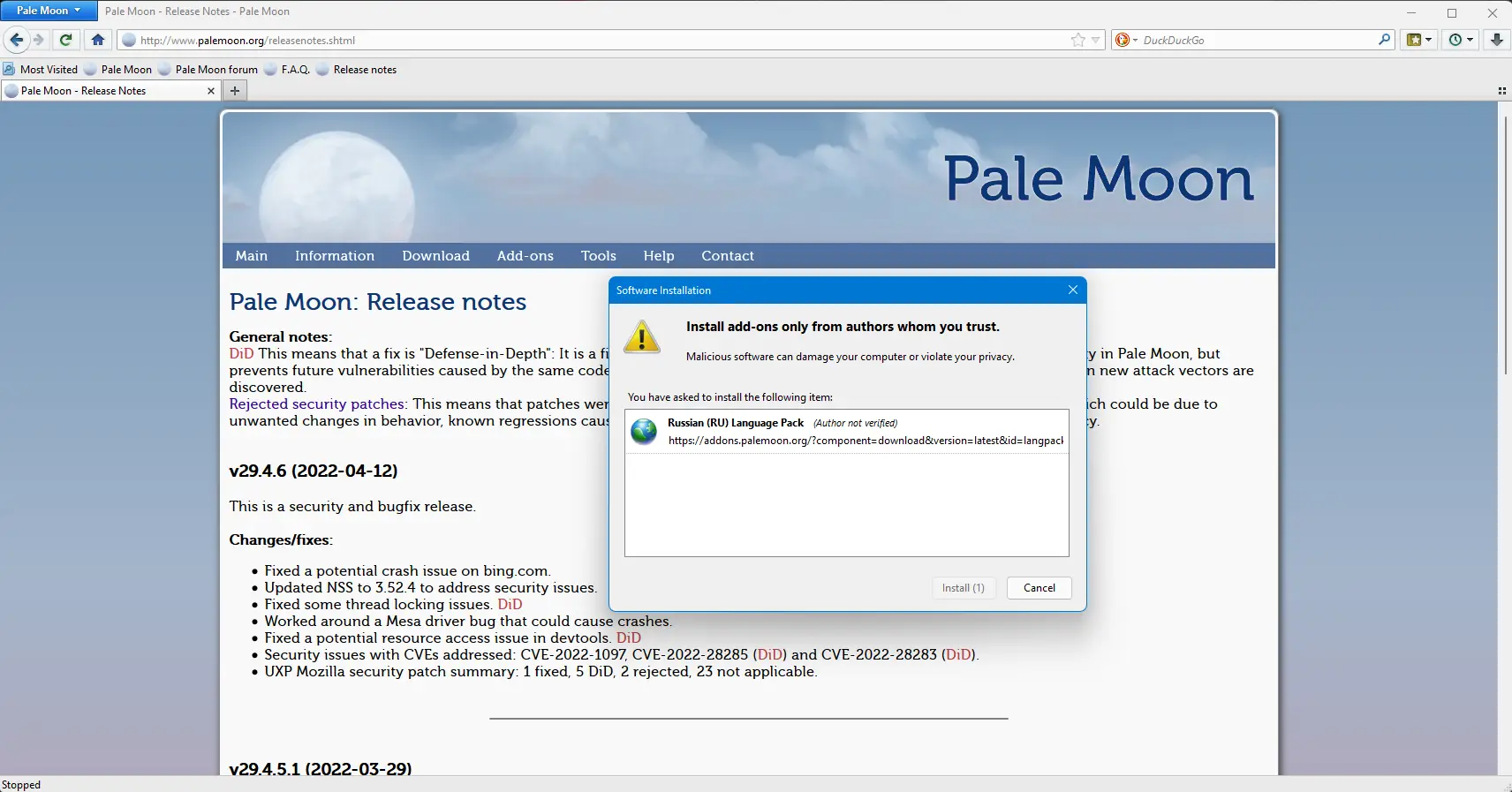Go back with the Back arrow button

[17, 40]
